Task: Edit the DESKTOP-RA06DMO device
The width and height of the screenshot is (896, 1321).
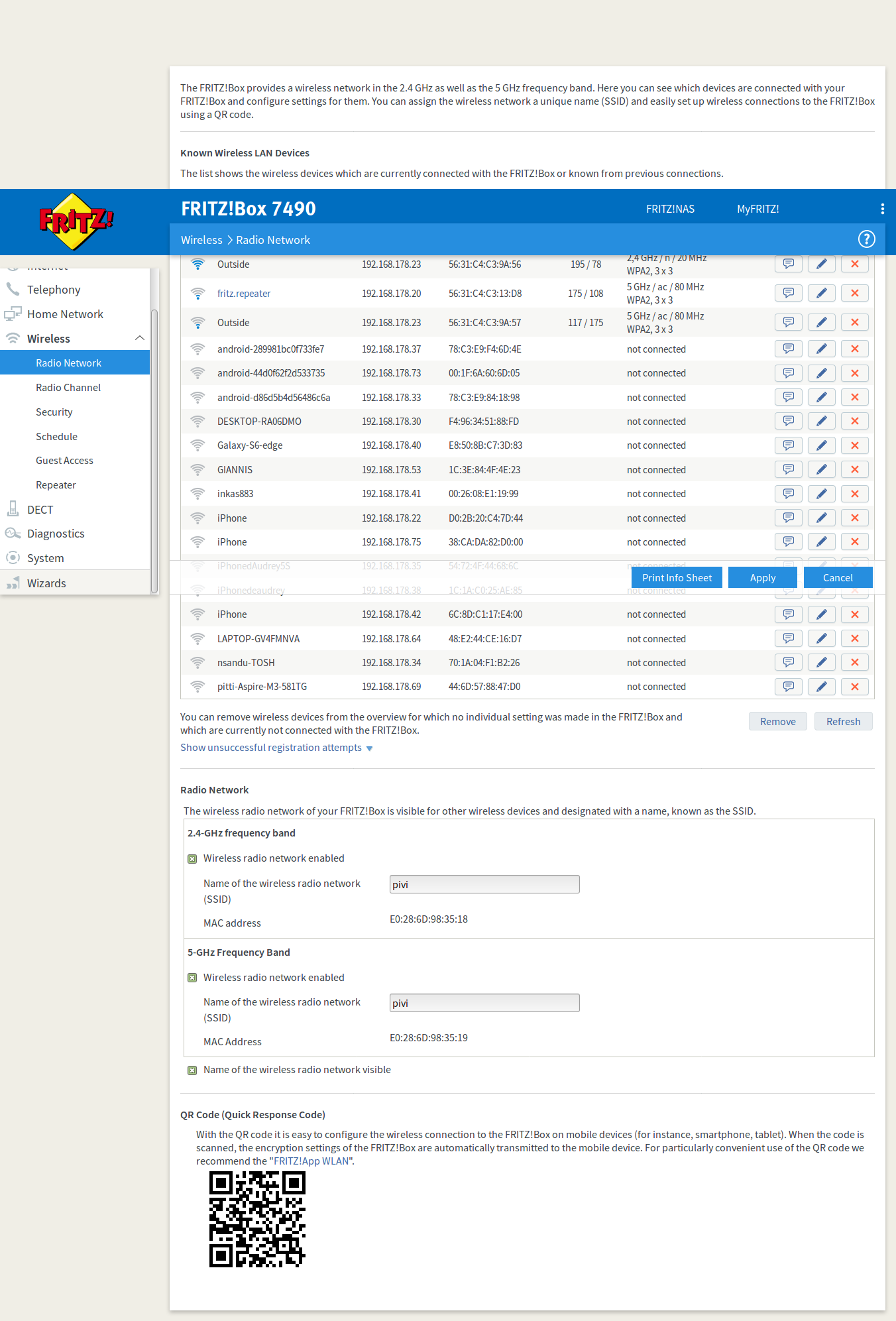Action: click(821, 421)
